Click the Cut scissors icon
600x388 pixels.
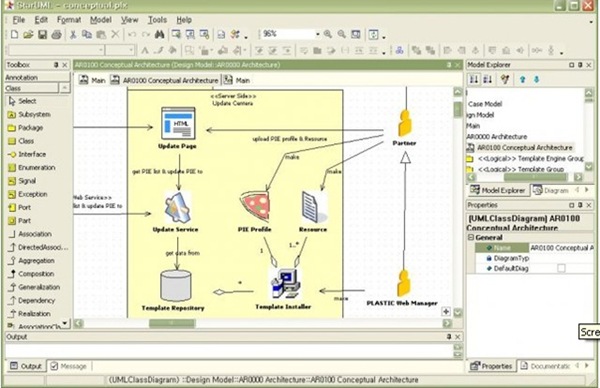click(73, 34)
